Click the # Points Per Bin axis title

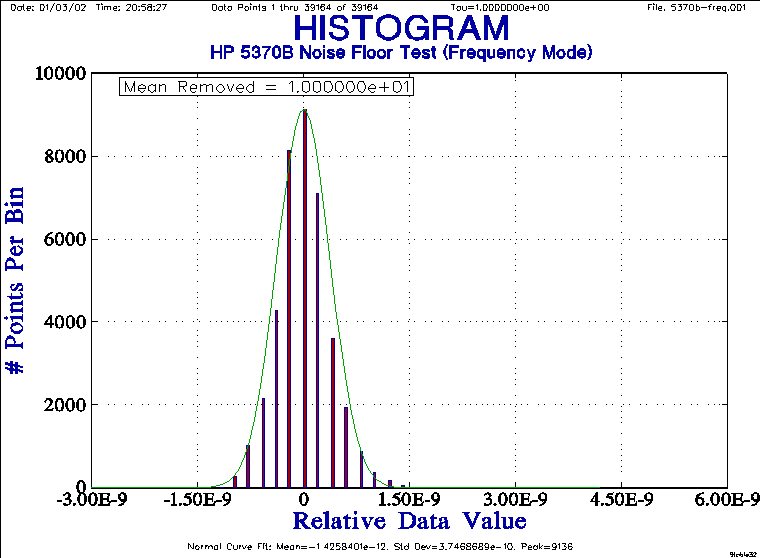[x=15, y=280]
